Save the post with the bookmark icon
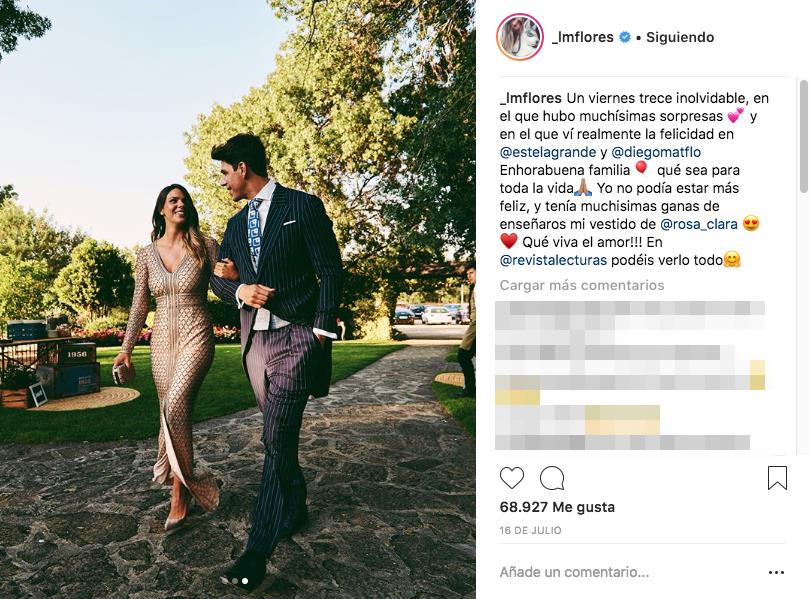 point(777,478)
